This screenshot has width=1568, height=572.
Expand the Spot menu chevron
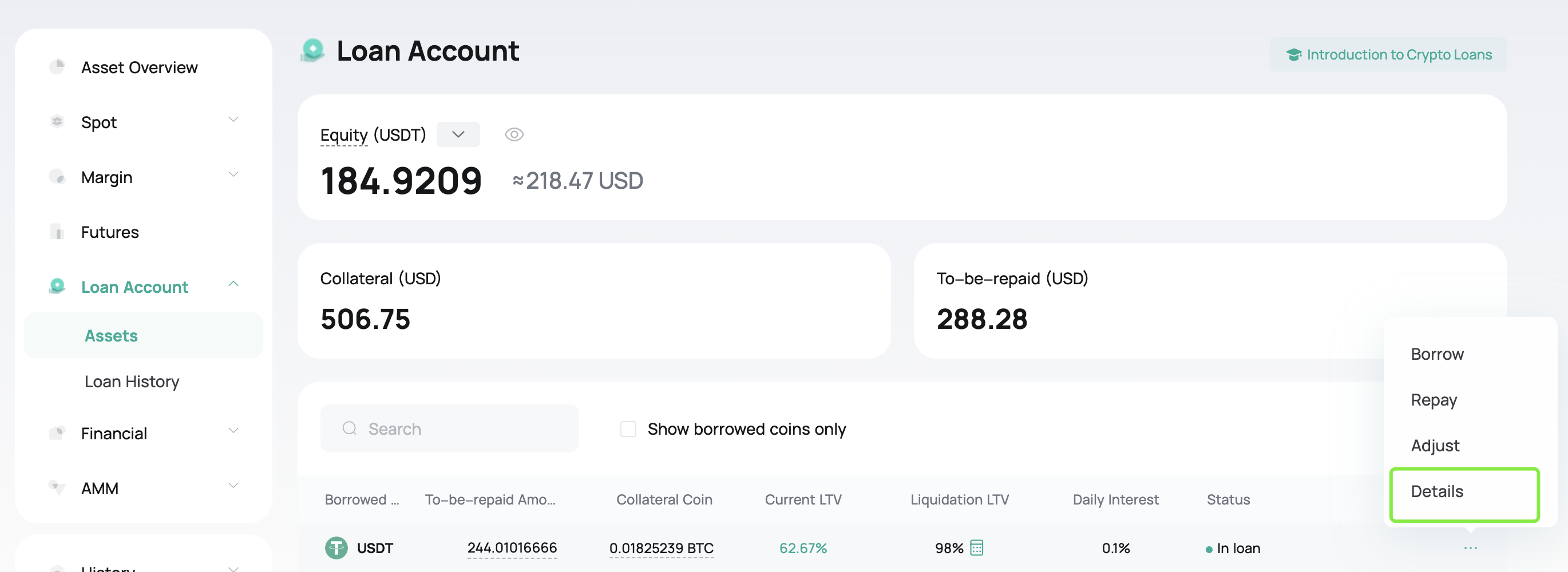pos(233,120)
